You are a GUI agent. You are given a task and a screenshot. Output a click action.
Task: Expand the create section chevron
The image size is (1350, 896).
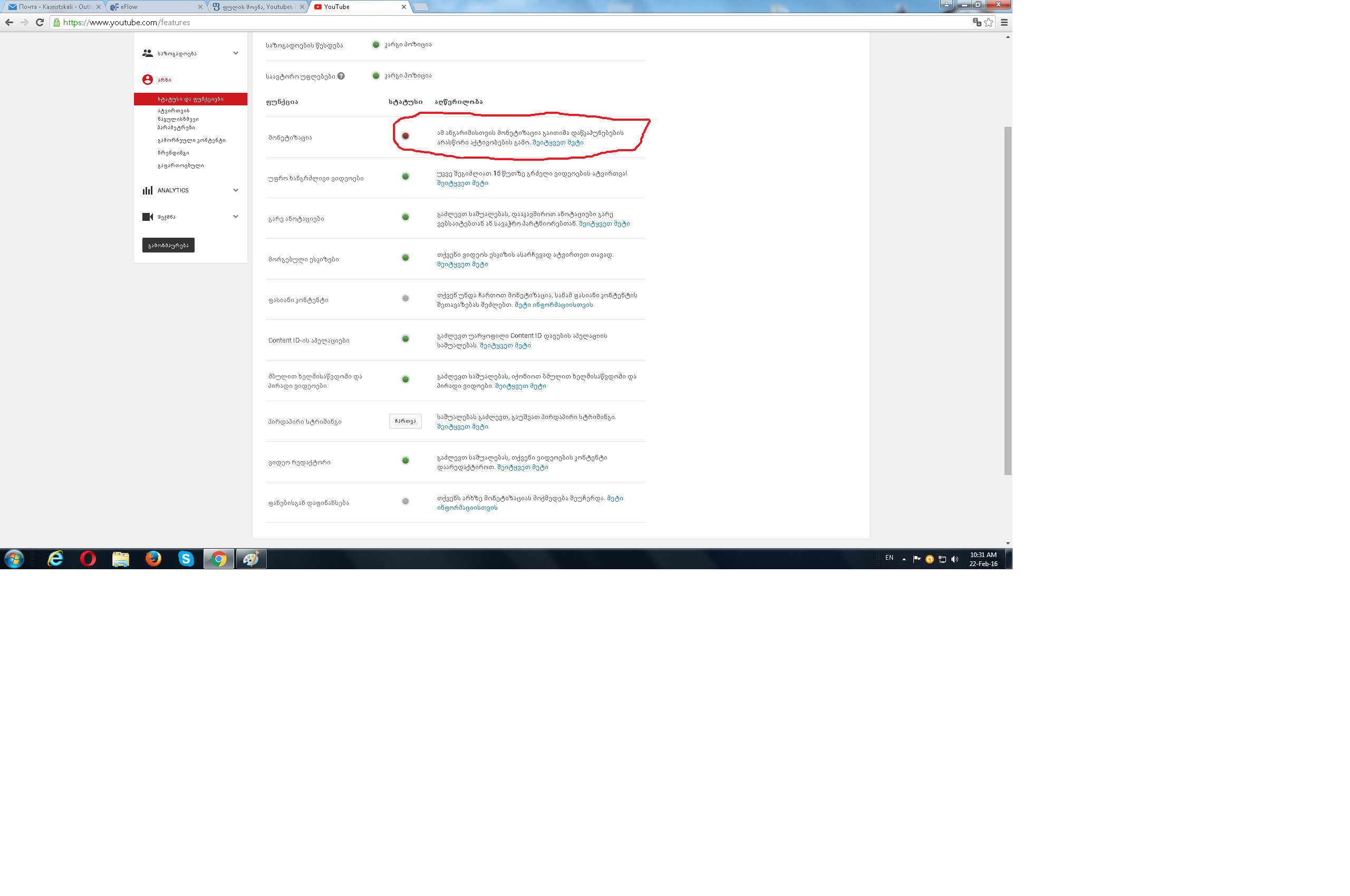point(236,217)
